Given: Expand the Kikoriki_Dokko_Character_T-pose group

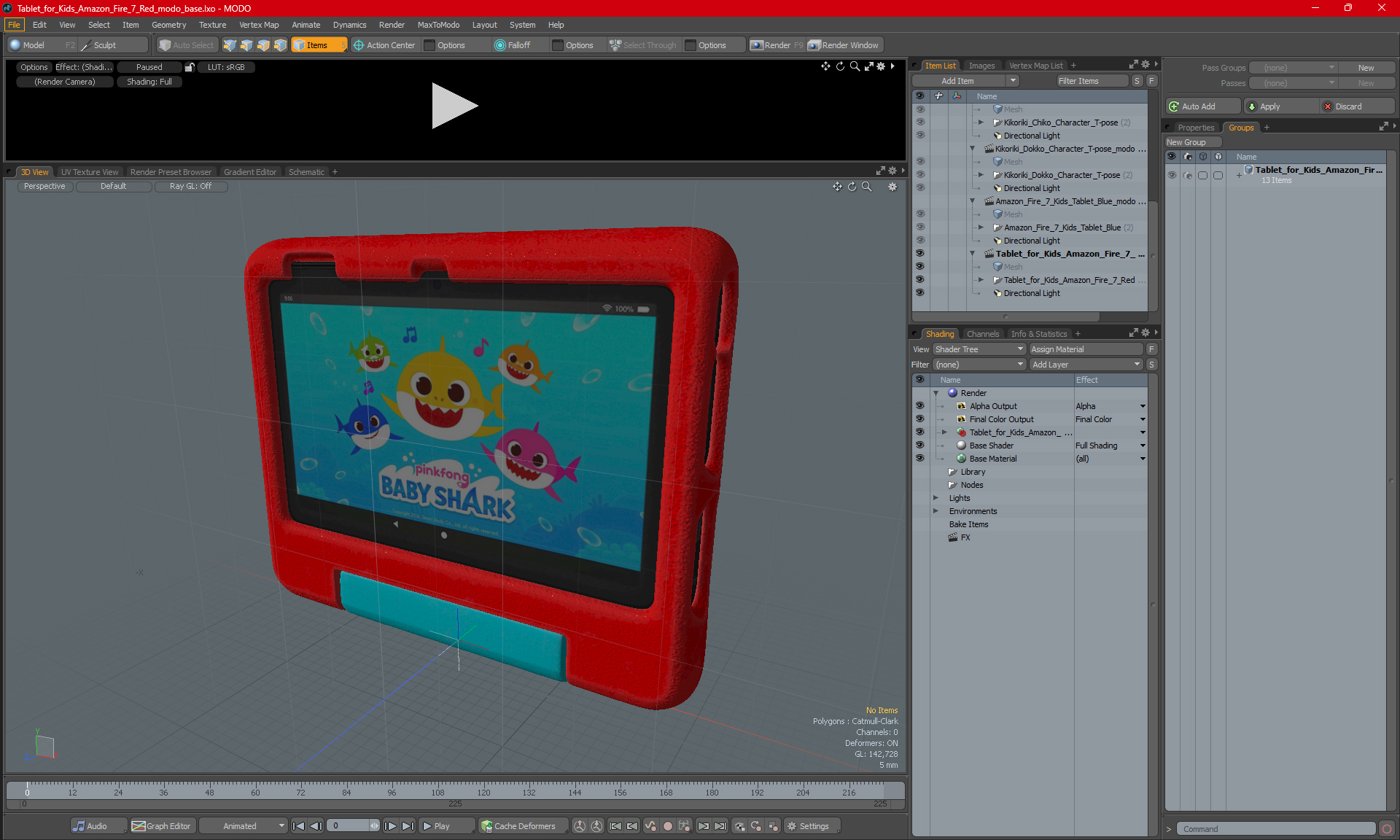Looking at the screenshot, I should pyautogui.click(x=981, y=175).
